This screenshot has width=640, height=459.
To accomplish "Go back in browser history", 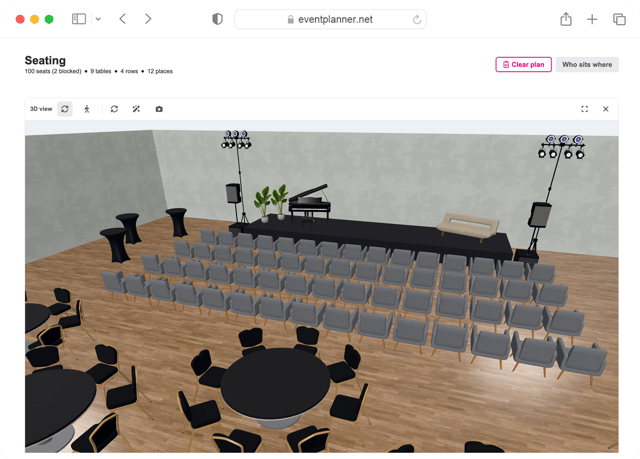I will click(122, 19).
